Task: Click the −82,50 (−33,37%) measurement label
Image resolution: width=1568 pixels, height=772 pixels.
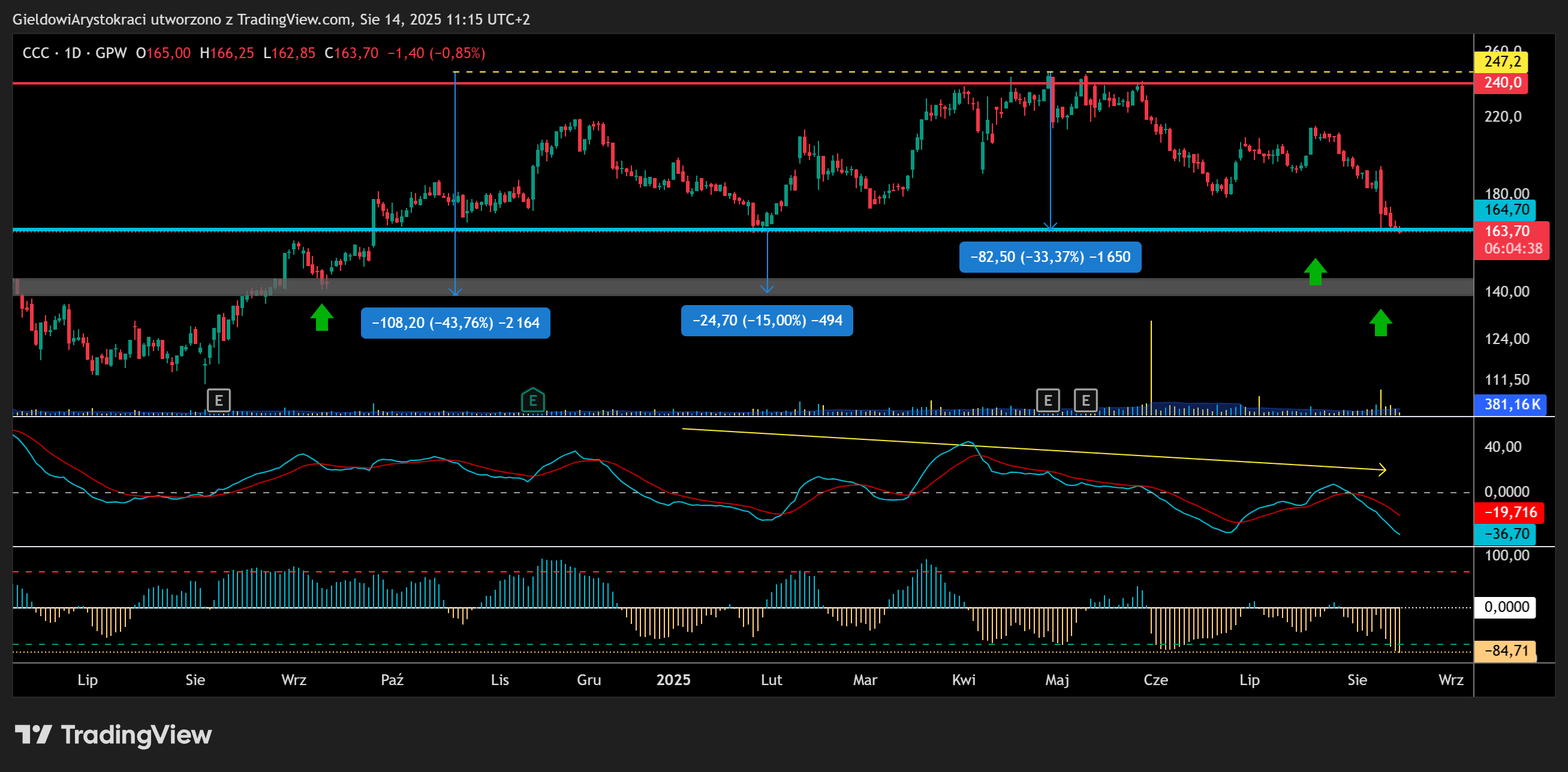Action: pos(1050,257)
